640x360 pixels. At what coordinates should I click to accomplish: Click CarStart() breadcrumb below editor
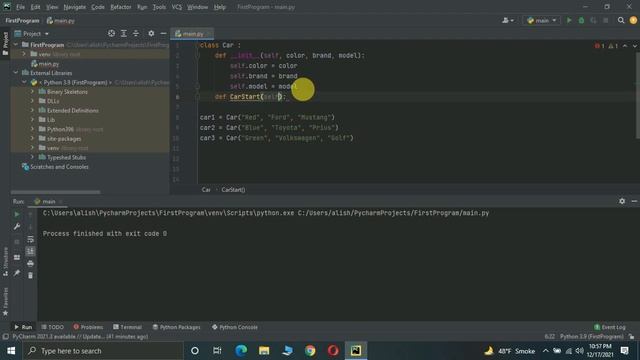pos(233,190)
